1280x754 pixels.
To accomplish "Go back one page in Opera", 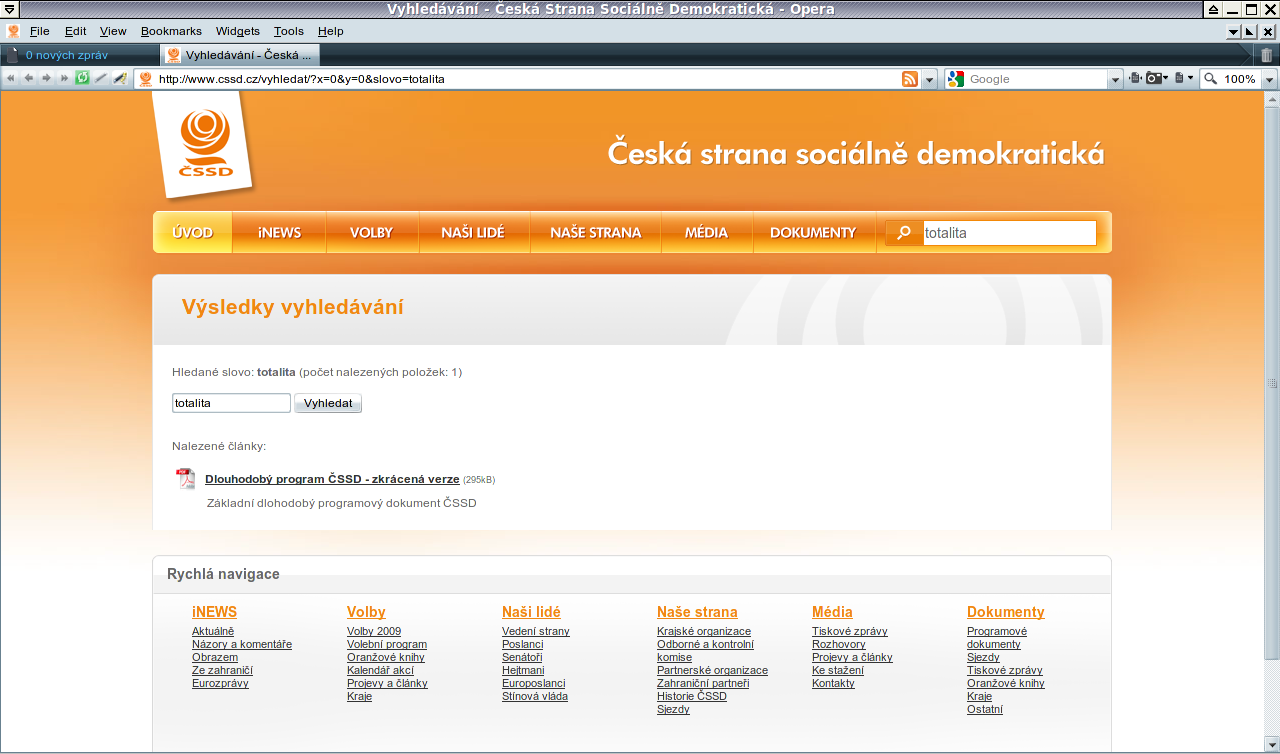I will 28,78.
